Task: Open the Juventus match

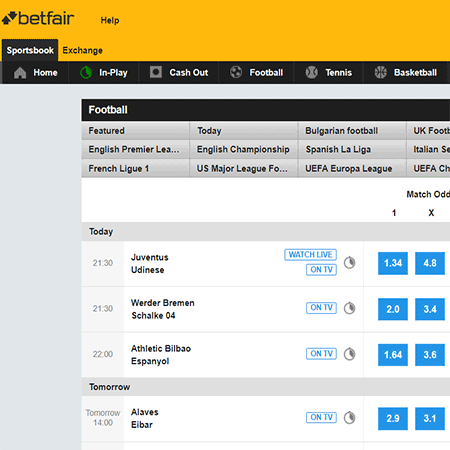Action: (x=150, y=263)
